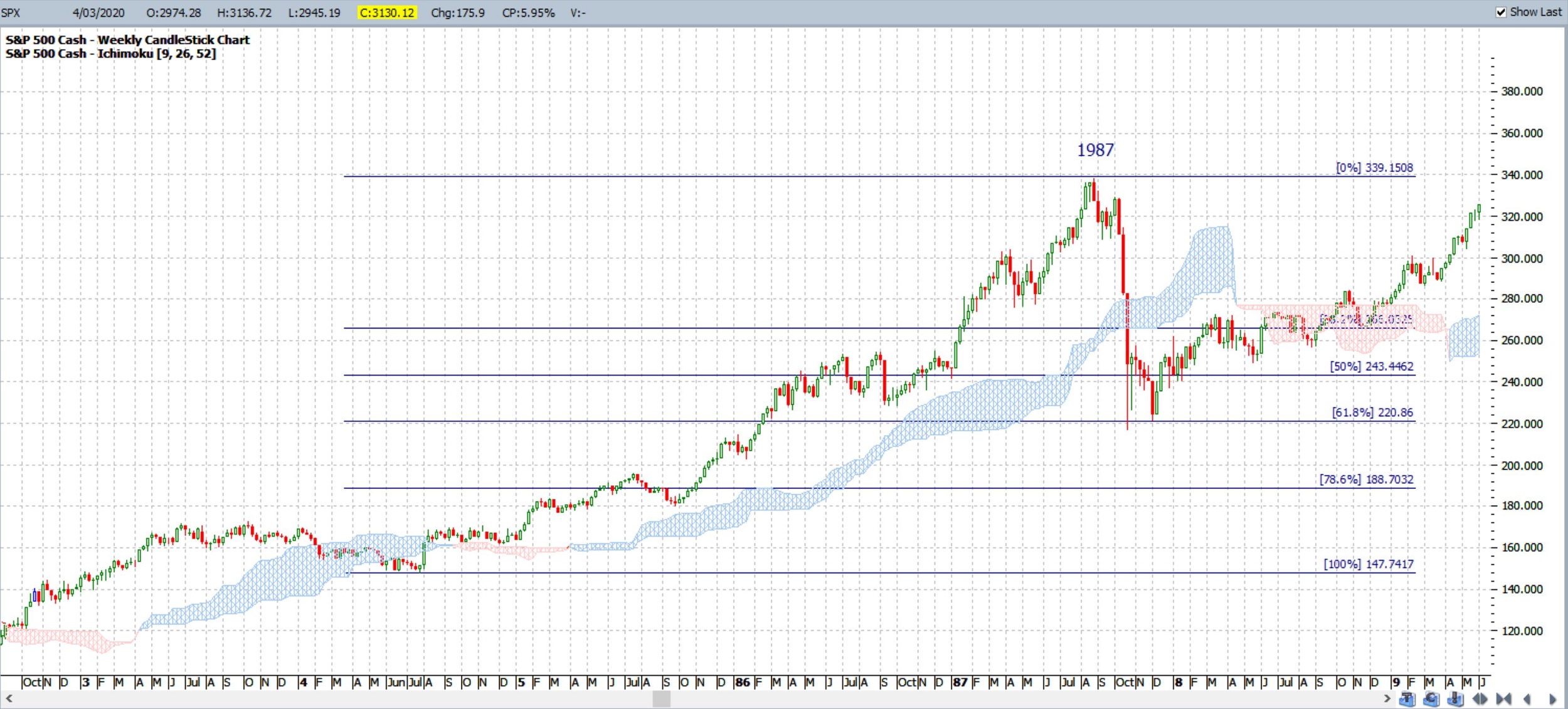Click the low value L:2945.19

[x=314, y=13]
